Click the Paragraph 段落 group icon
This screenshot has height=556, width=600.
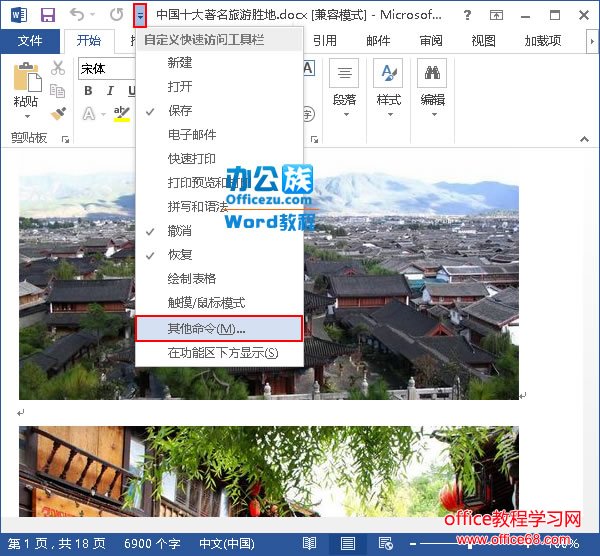click(x=344, y=73)
